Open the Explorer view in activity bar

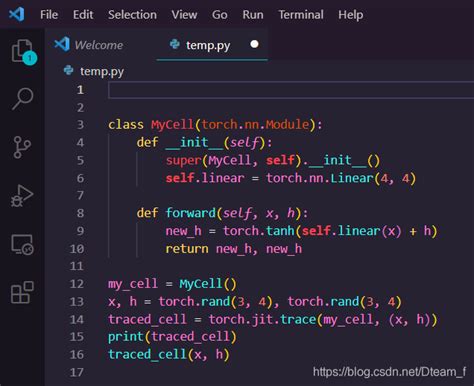pyautogui.click(x=22, y=52)
